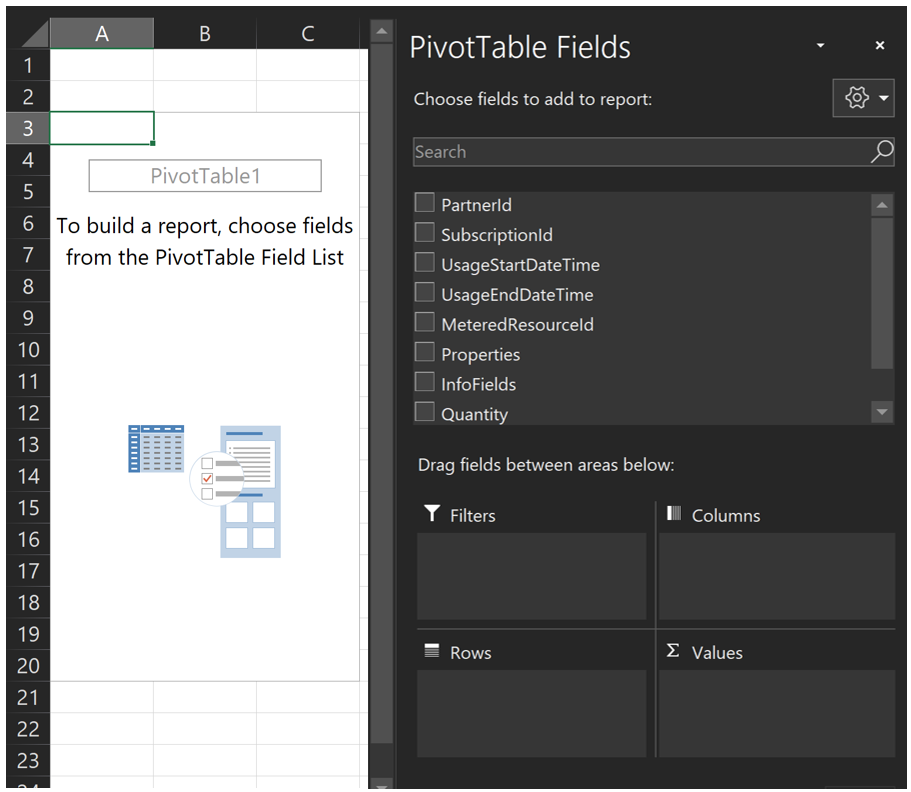Select row 10 header
911x792 pixels.
(29, 350)
